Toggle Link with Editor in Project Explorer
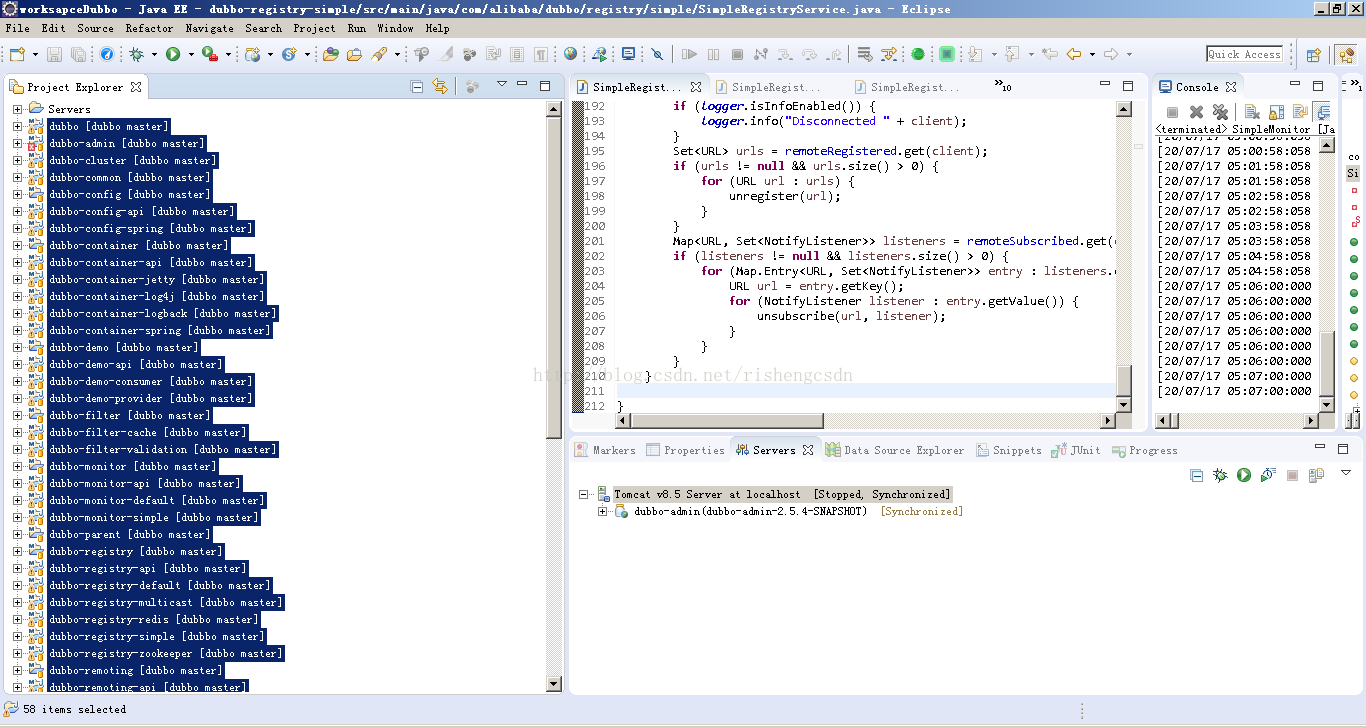The image size is (1366, 728). pyautogui.click(x=440, y=87)
